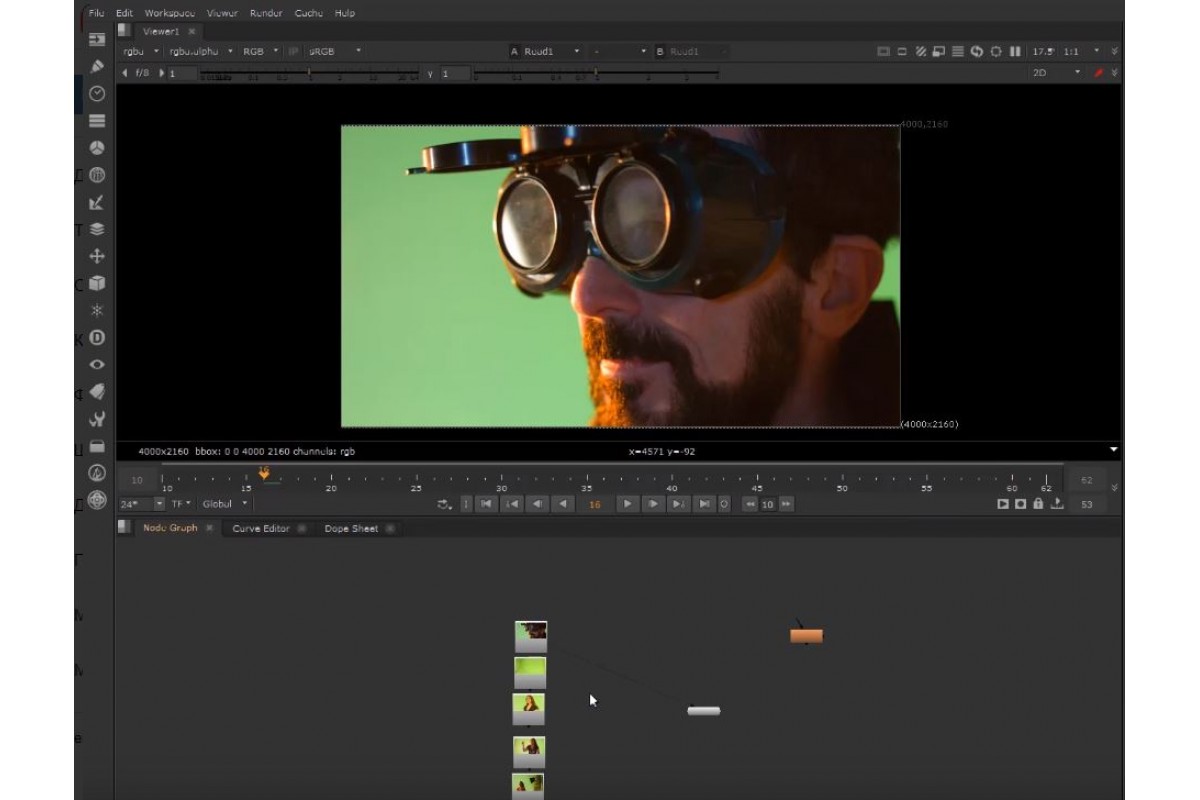Image resolution: width=1200 pixels, height=800 pixels.
Task: Open the Time nodes clock icon
Action: coord(95,94)
